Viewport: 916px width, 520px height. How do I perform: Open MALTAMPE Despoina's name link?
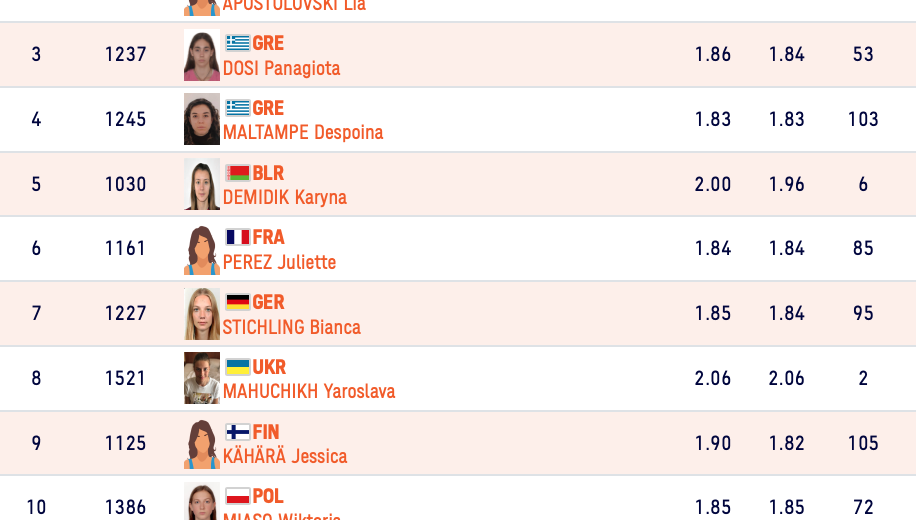(x=302, y=133)
